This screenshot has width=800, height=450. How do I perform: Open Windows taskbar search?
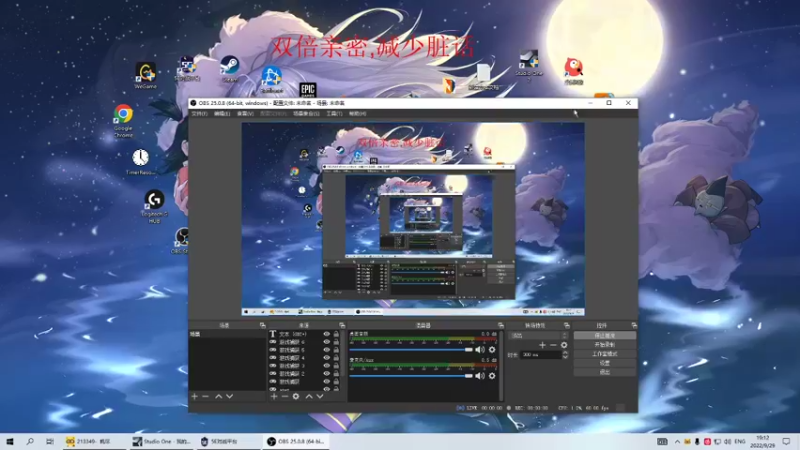click(30, 441)
